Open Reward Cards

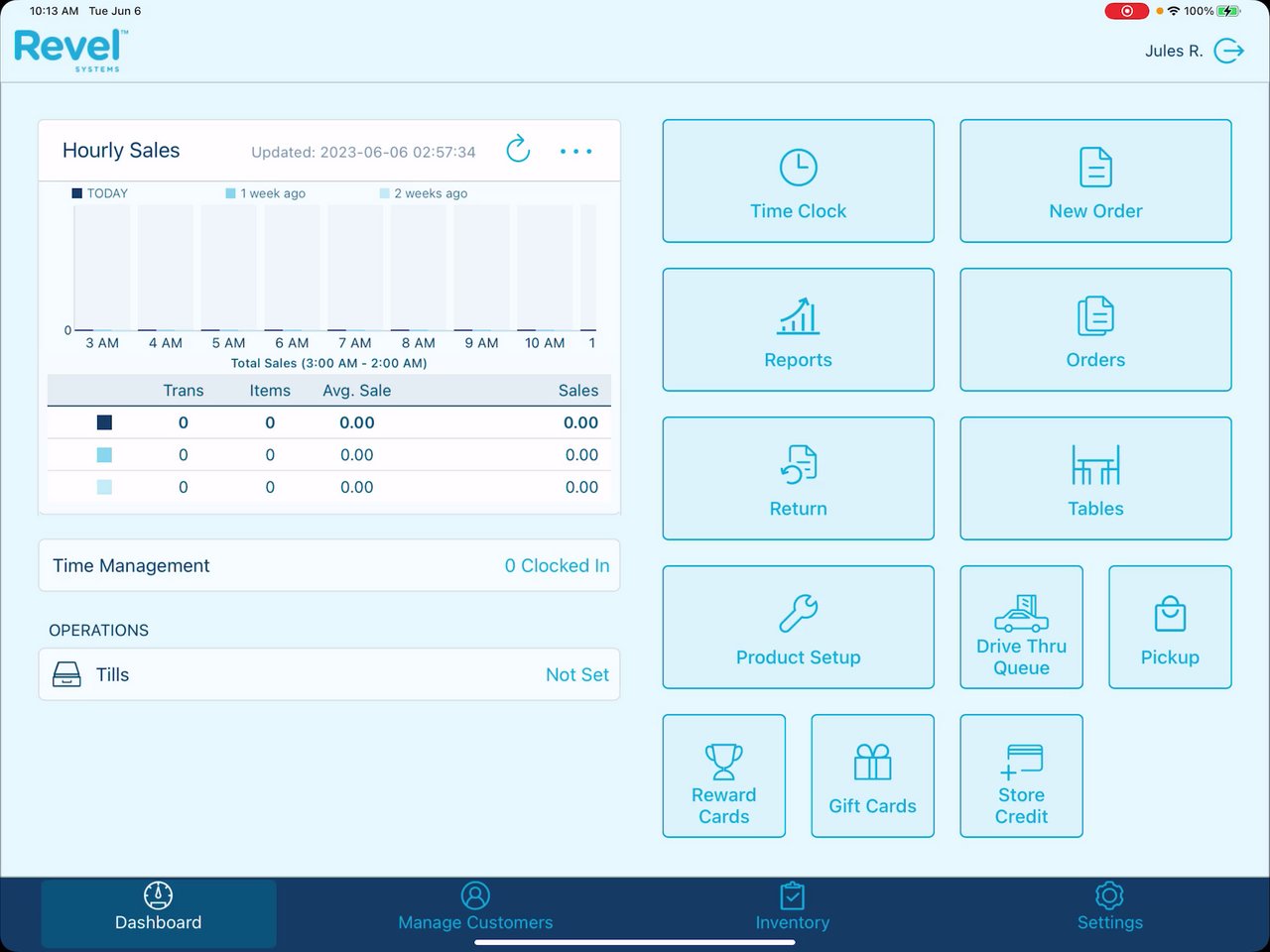click(724, 776)
